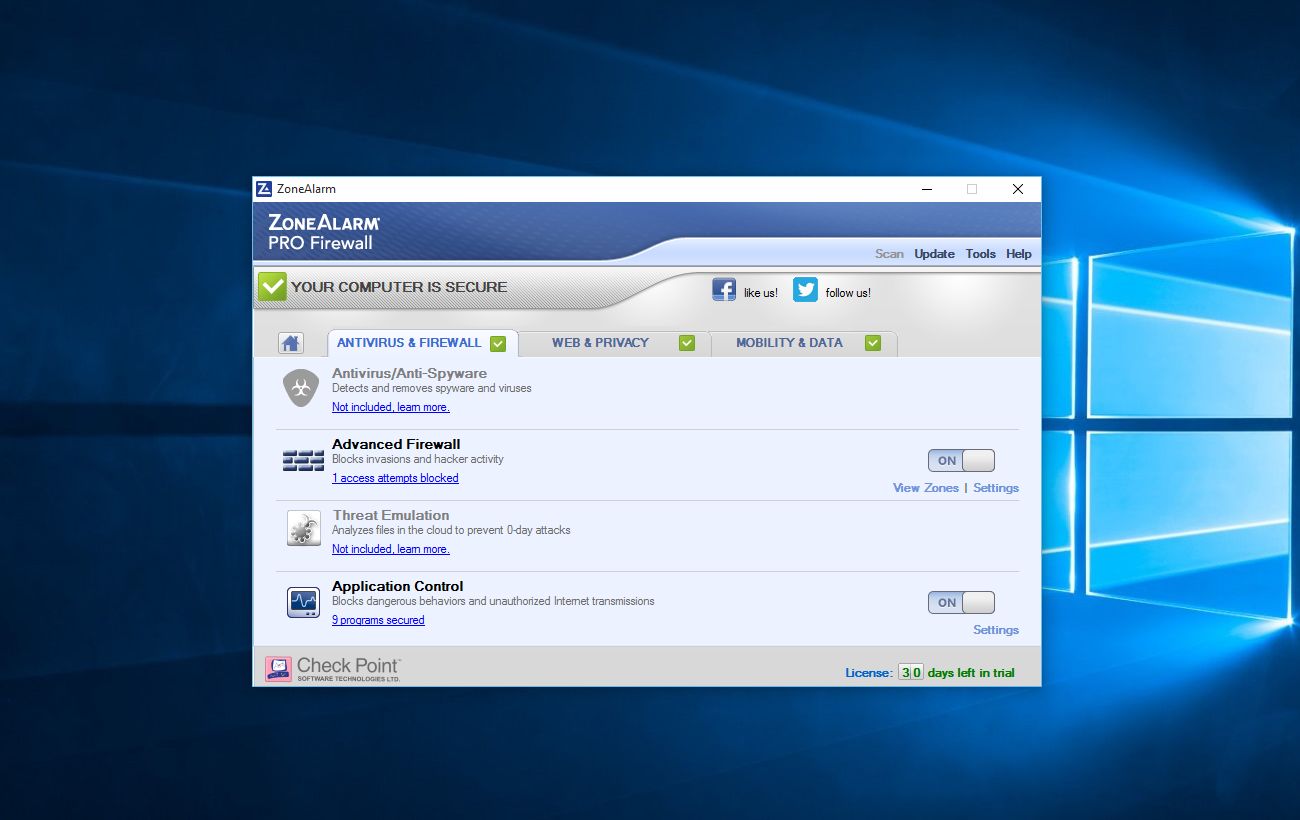
Task: Click 'YOUR COMPUTER IS SECURE' status text
Action: [x=399, y=287]
